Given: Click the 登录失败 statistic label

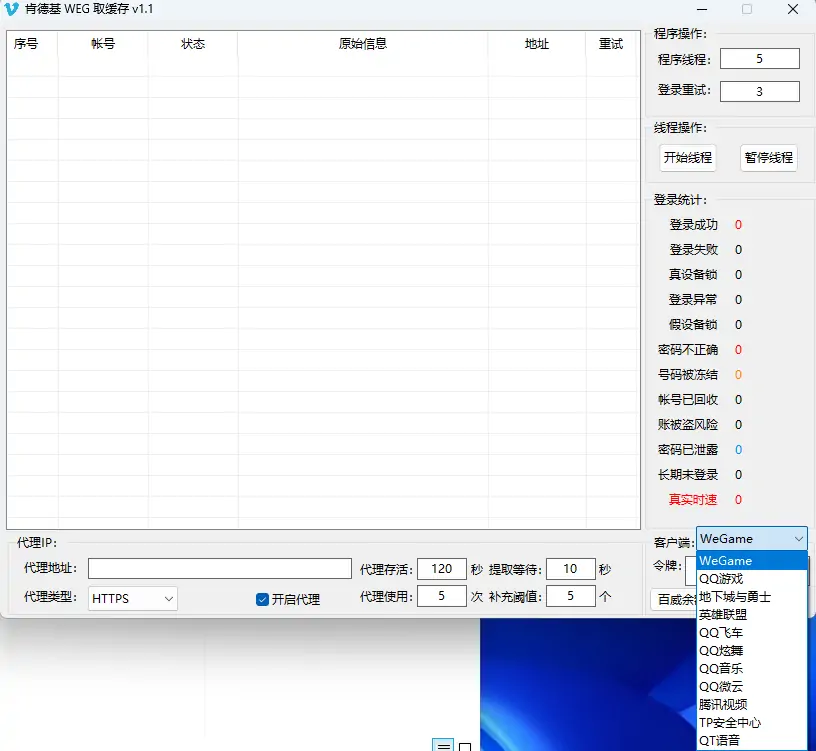Looking at the screenshot, I should point(693,250).
